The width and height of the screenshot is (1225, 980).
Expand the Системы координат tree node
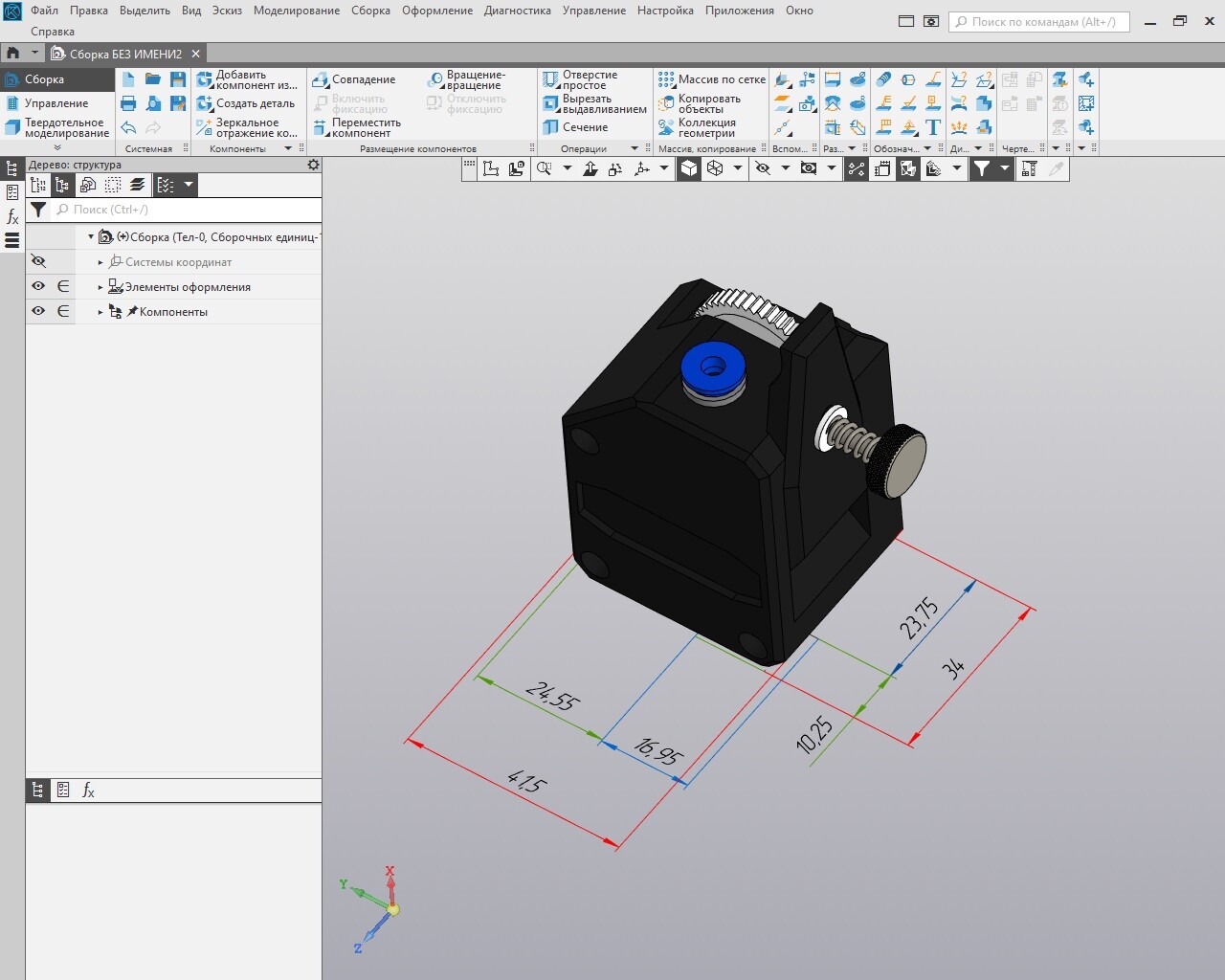point(100,262)
